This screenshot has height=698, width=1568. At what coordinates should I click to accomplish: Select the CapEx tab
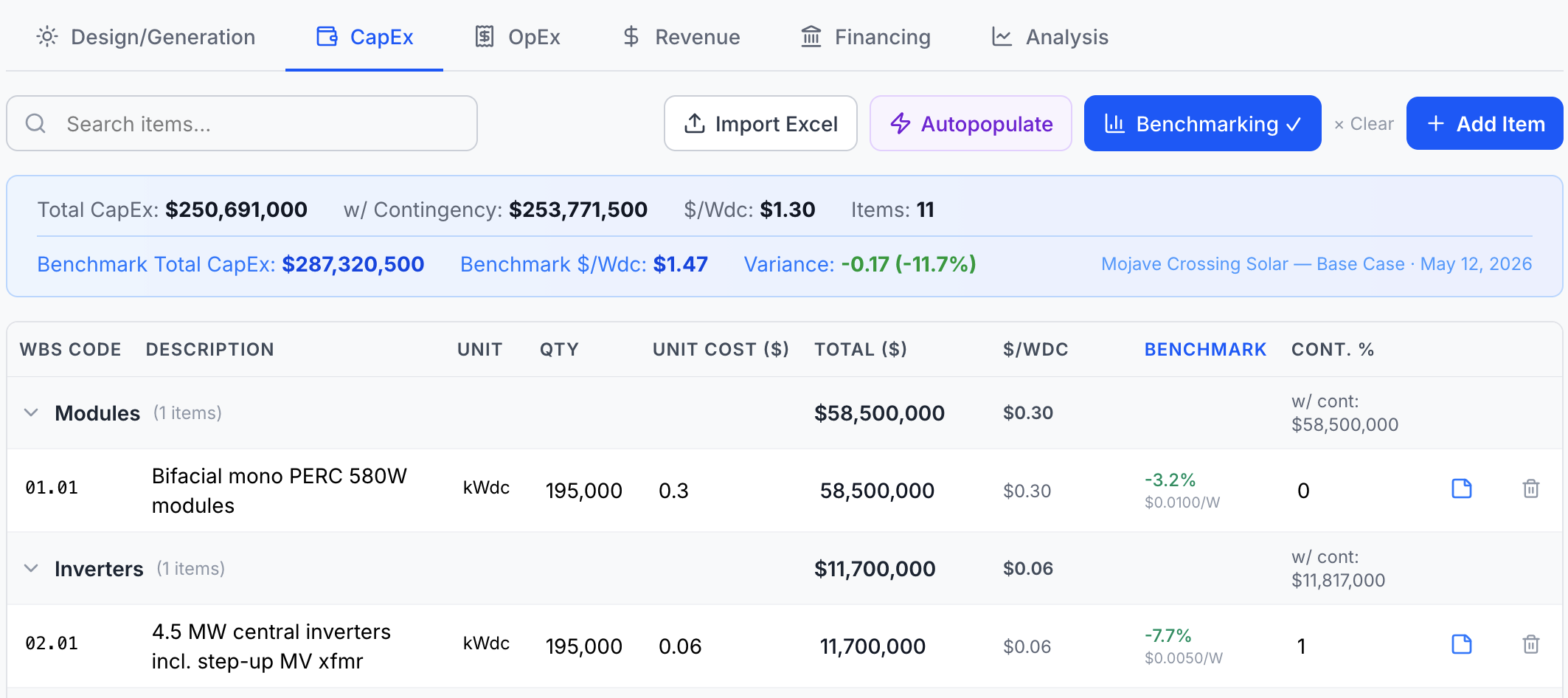pos(364,37)
